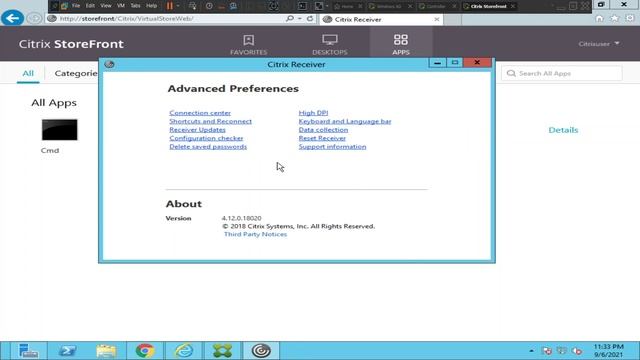Open the browser Tools gear icon

[x=630, y=18]
